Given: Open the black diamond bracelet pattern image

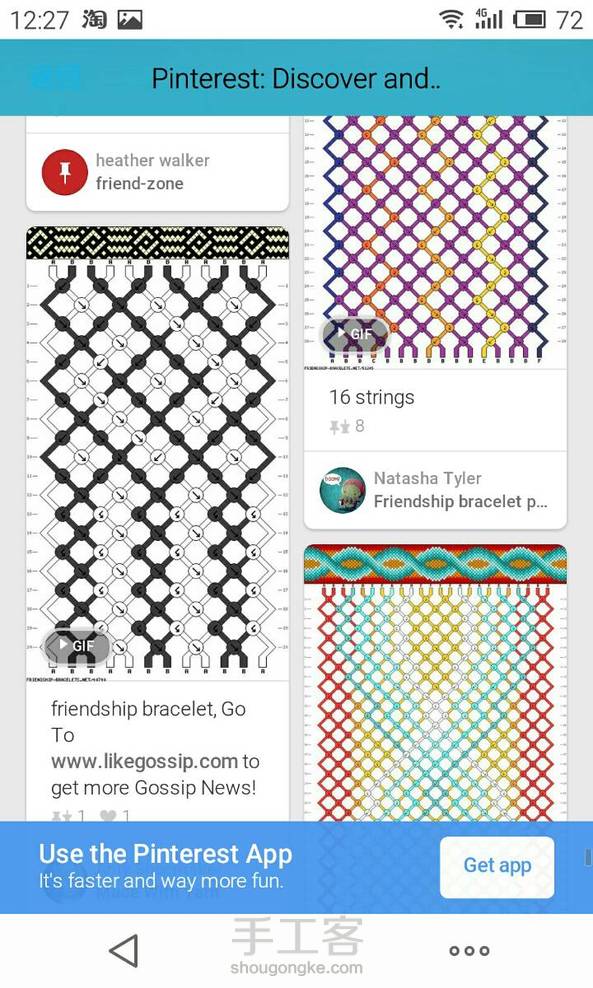Looking at the screenshot, I should point(158,455).
